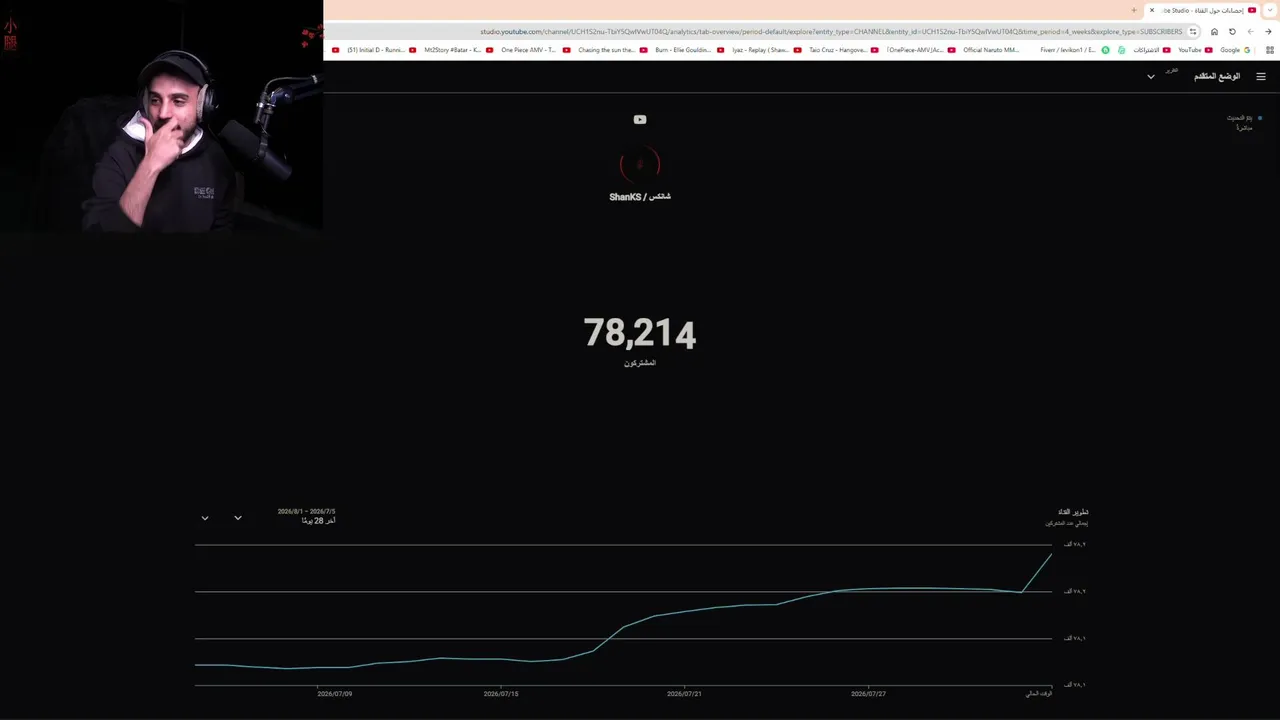This screenshot has width=1280, height=720.
Task: Click the الوقت الحالي axis label
Action: click(x=1039, y=693)
